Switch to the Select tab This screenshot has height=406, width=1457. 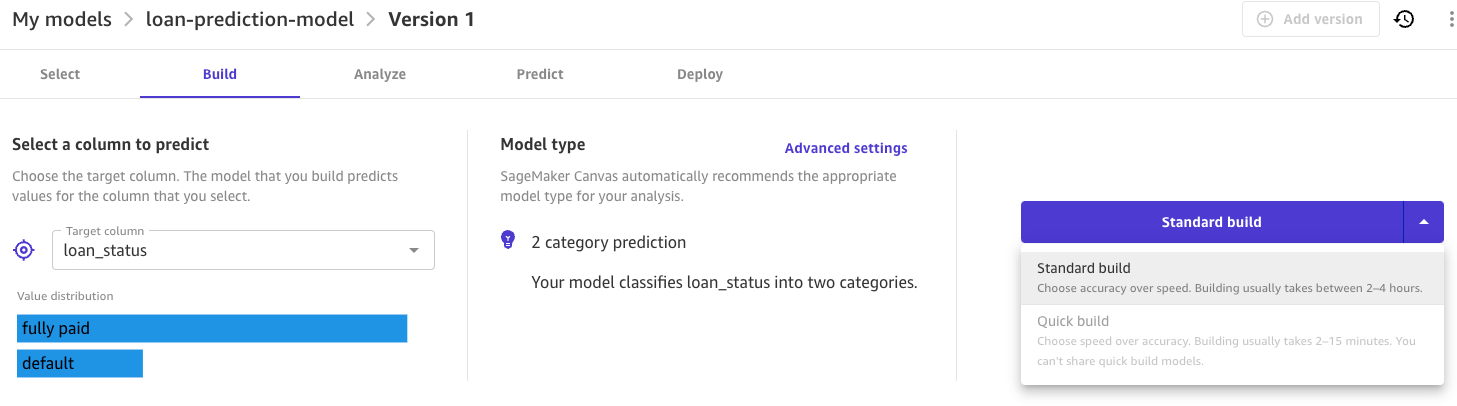click(x=60, y=74)
